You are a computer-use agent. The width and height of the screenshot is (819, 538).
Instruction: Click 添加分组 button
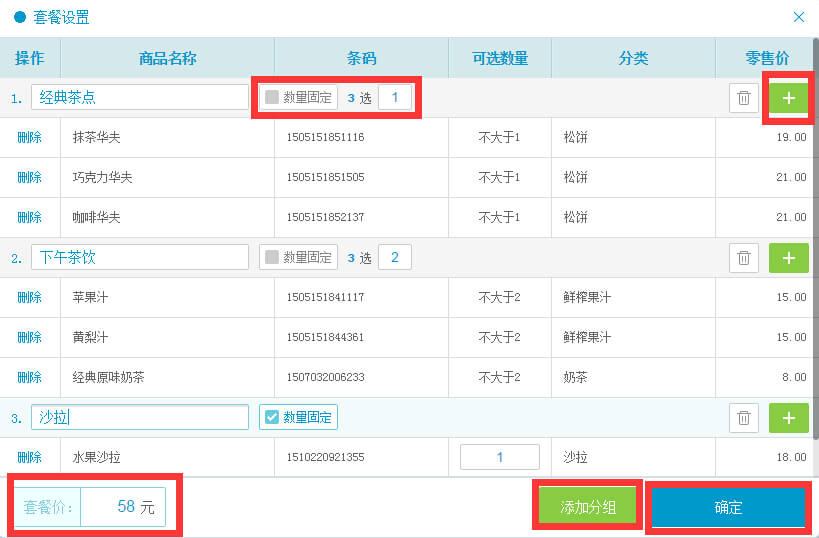point(587,507)
